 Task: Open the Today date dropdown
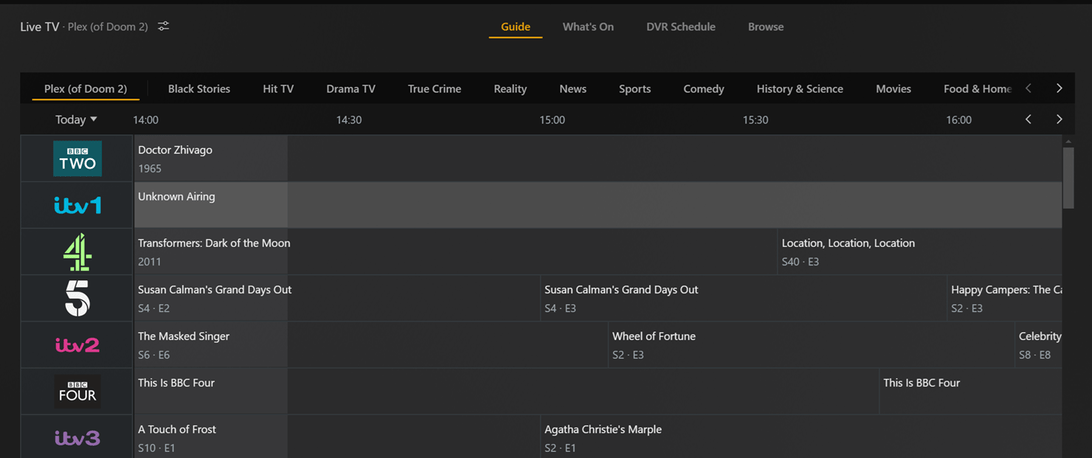coord(76,120)
